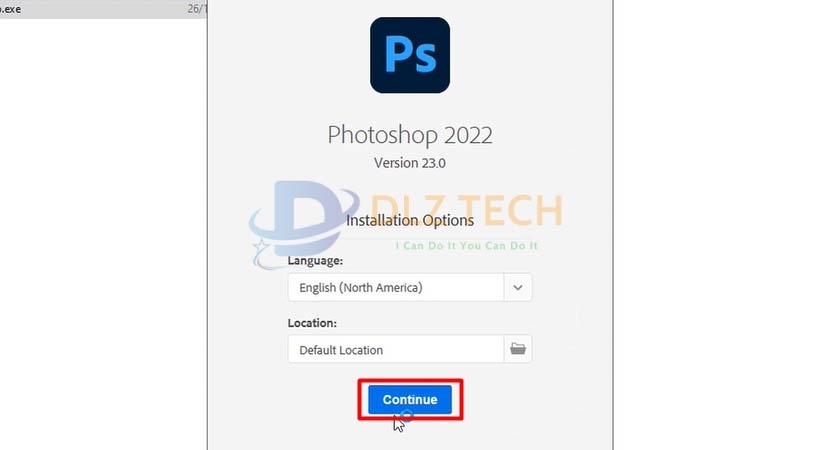Click the Installation Options heading
820x450 pixels.
tap(410, 220)
